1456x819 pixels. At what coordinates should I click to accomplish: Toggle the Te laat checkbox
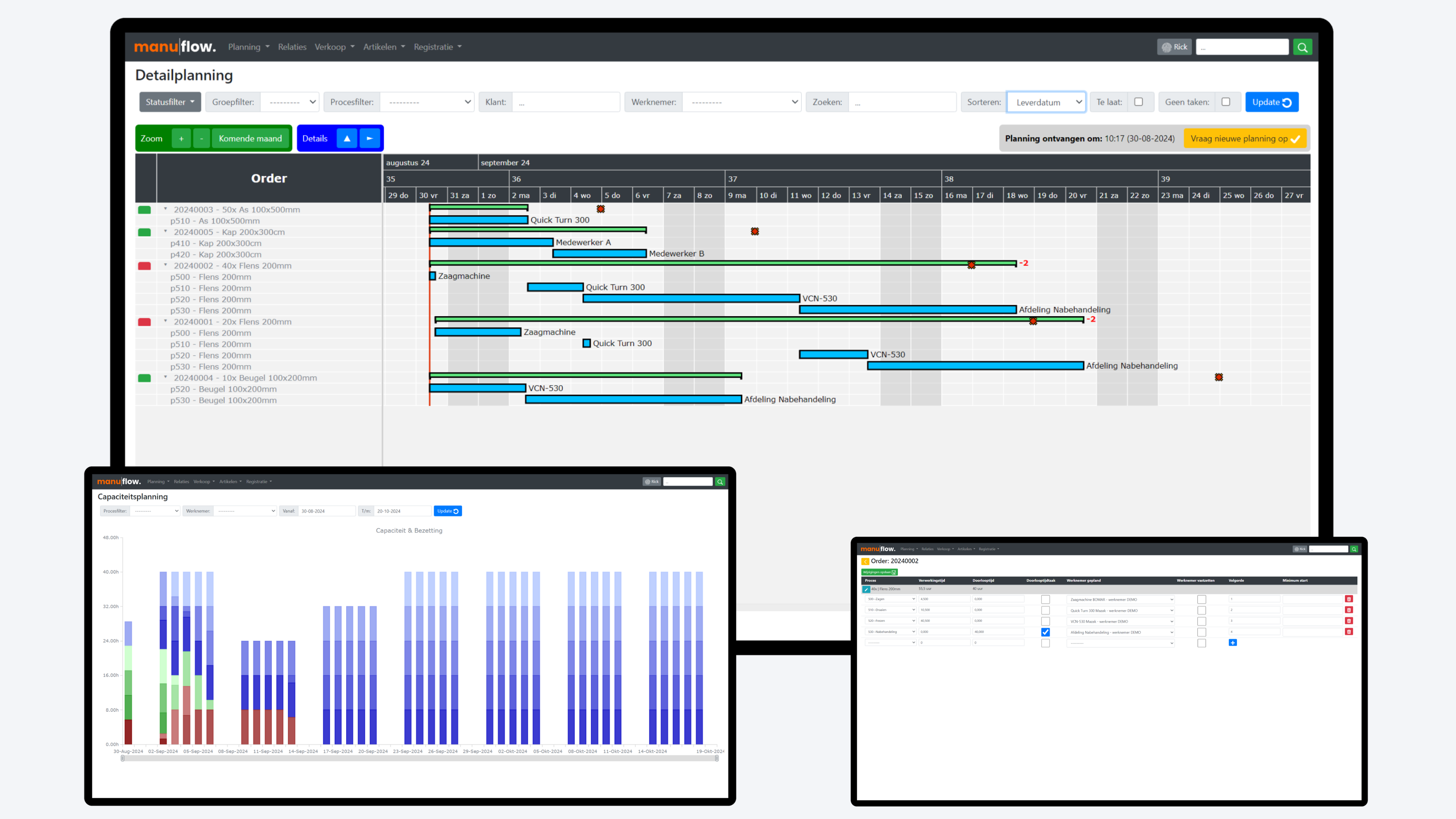(x=1138, y=102)
